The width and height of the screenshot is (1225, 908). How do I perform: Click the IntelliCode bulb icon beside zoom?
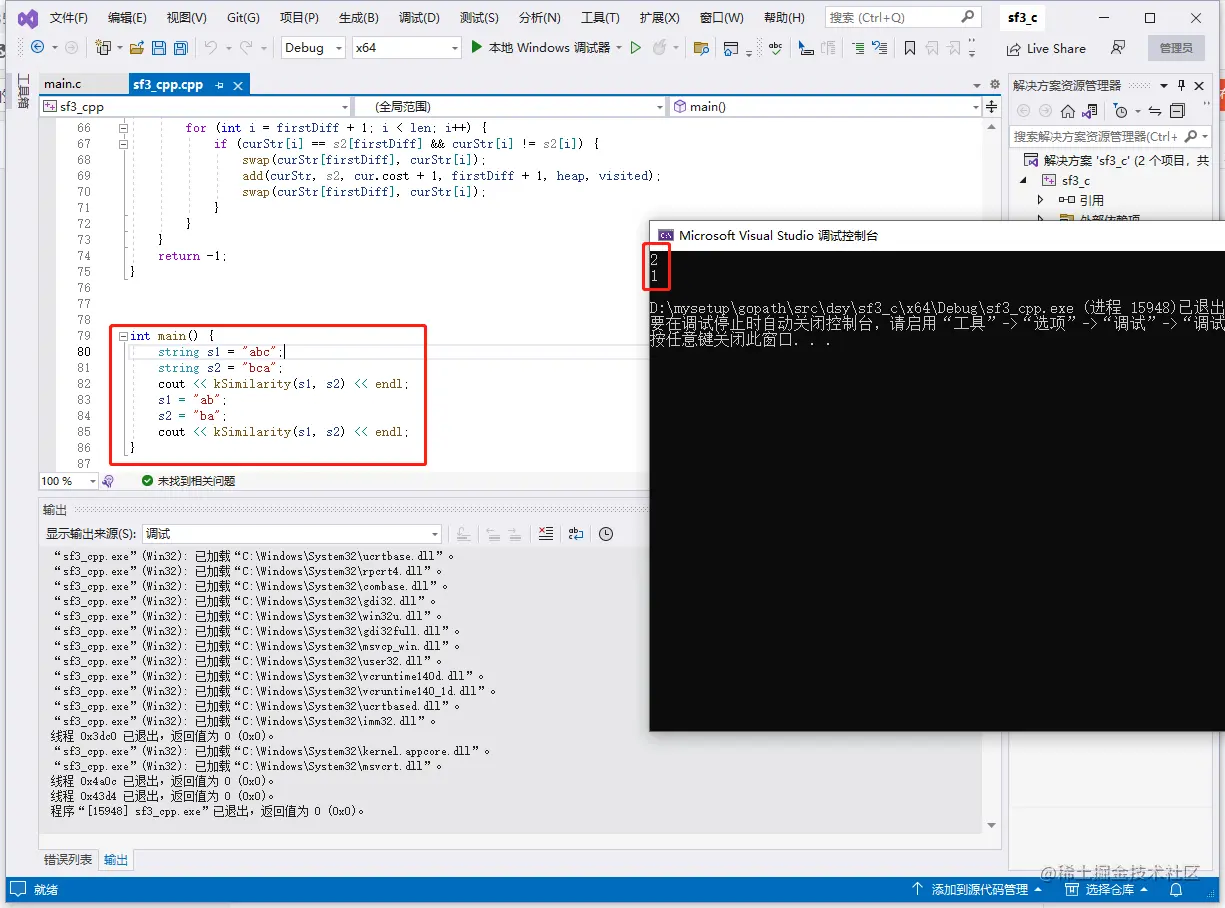click(108, 481)
